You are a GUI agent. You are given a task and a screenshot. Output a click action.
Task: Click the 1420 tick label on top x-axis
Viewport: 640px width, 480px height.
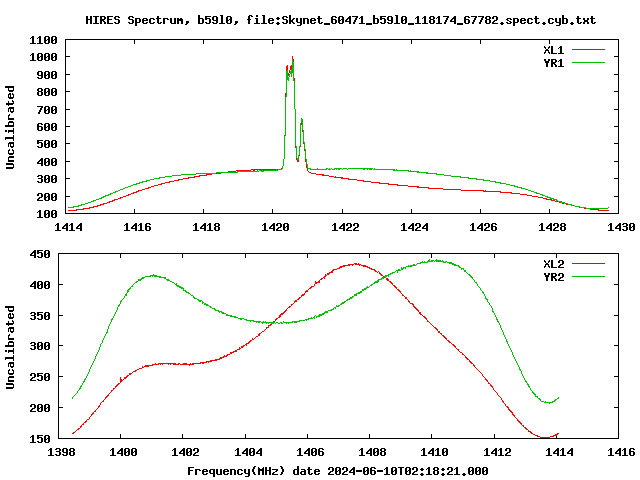(275, 227)
